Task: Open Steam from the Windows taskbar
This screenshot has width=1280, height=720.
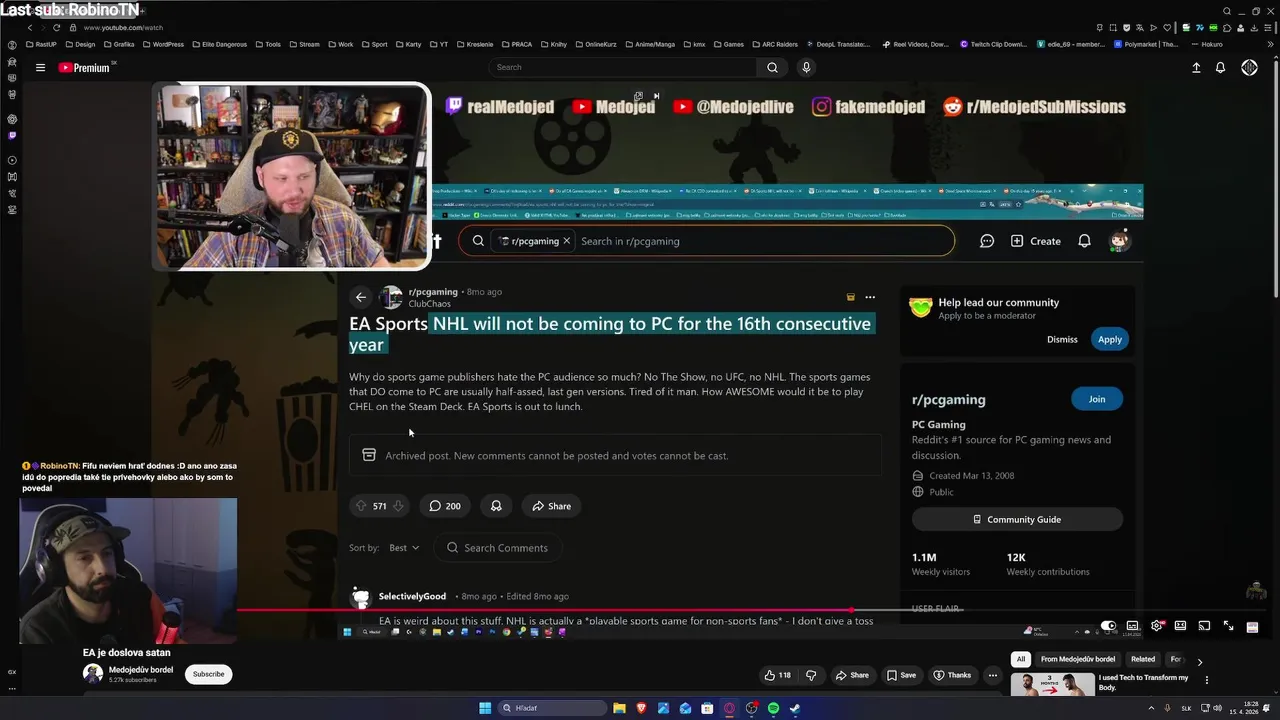Action: pos(795,708)
